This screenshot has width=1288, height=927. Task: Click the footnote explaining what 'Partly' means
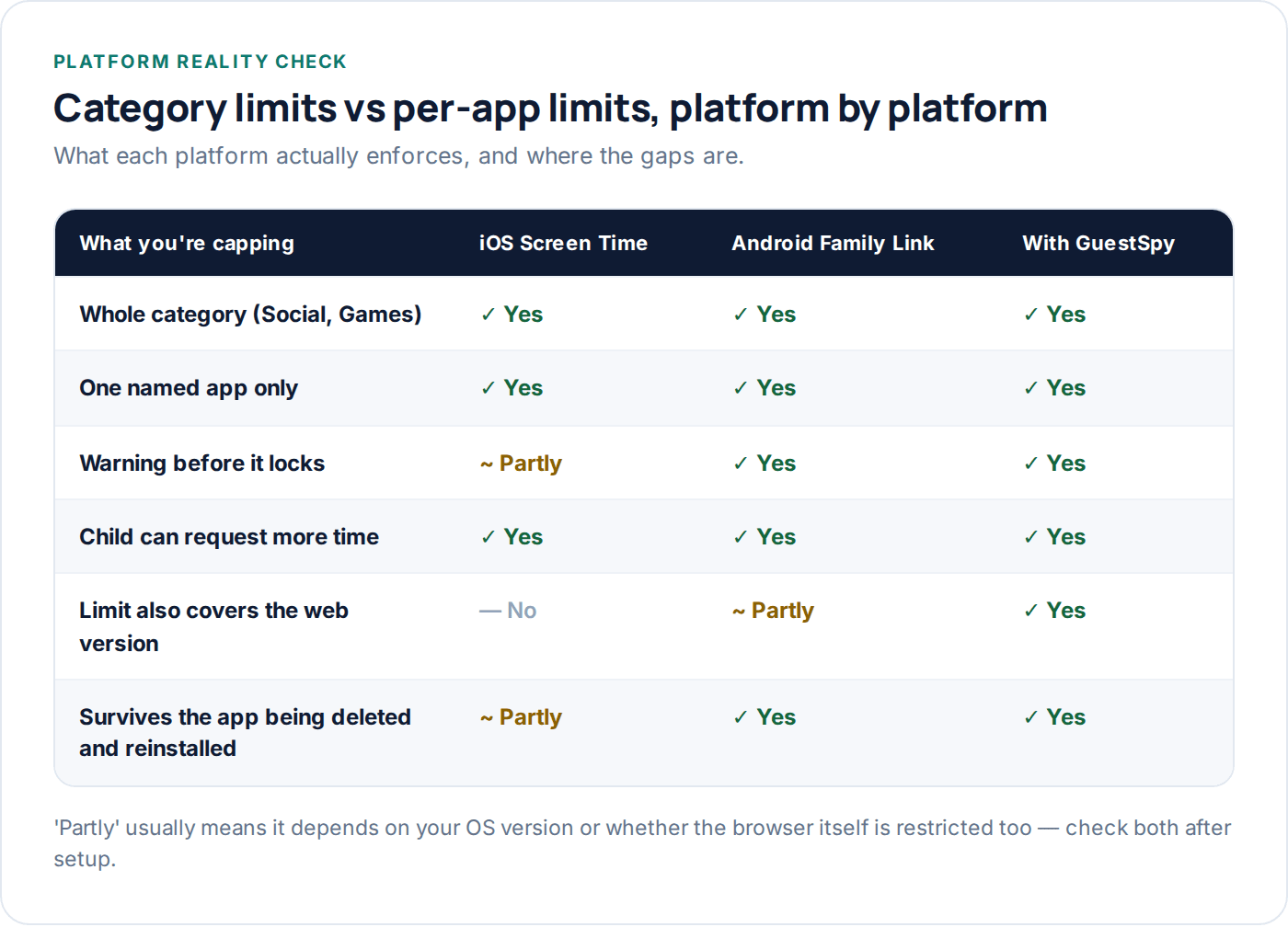point(642,843)
